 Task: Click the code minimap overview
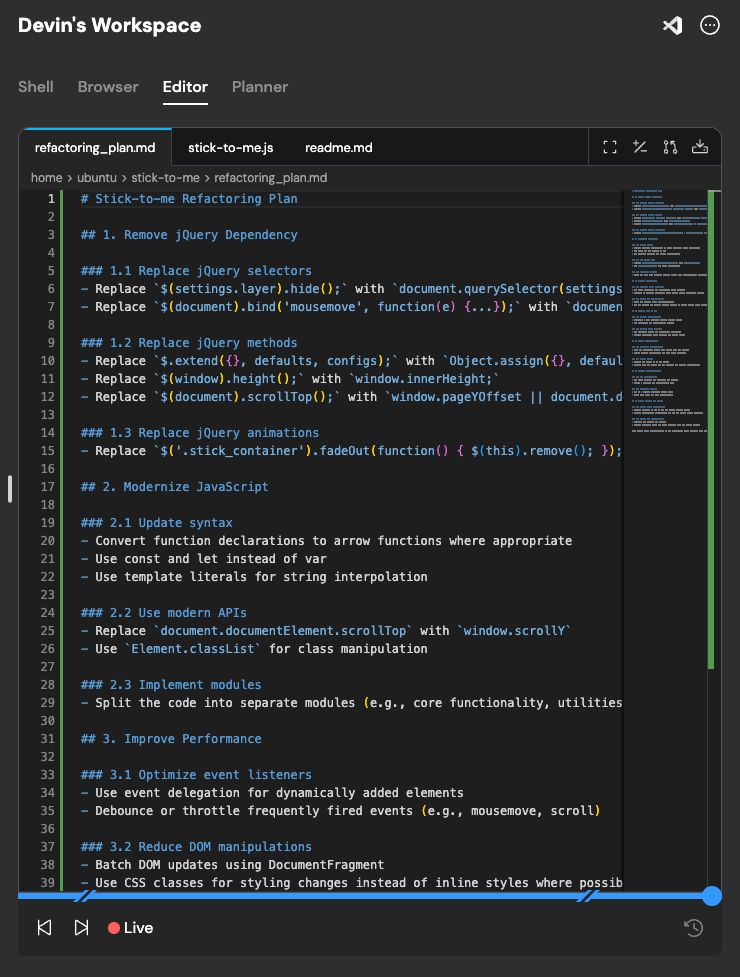pyautogui.click(x=665, y=310)
